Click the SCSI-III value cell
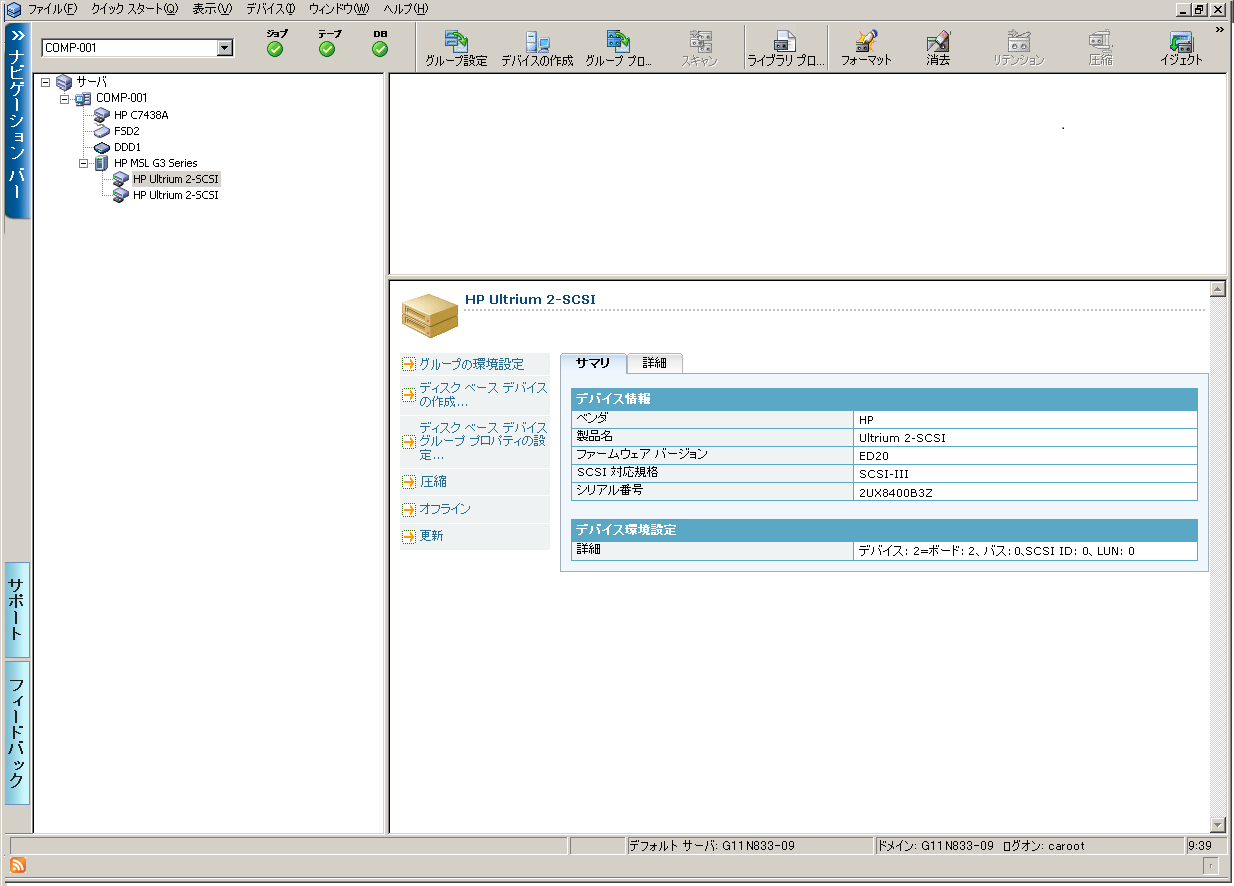 point(1027,474)
